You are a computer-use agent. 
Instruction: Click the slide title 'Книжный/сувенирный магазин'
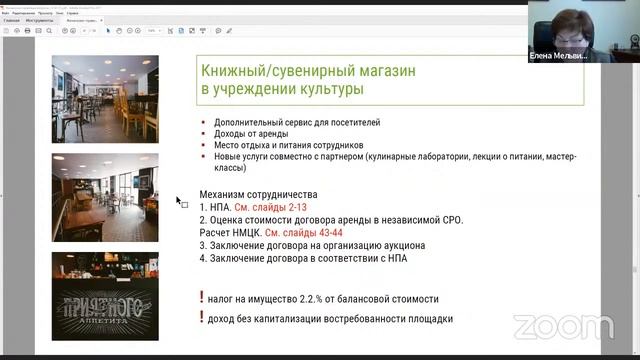309,71
